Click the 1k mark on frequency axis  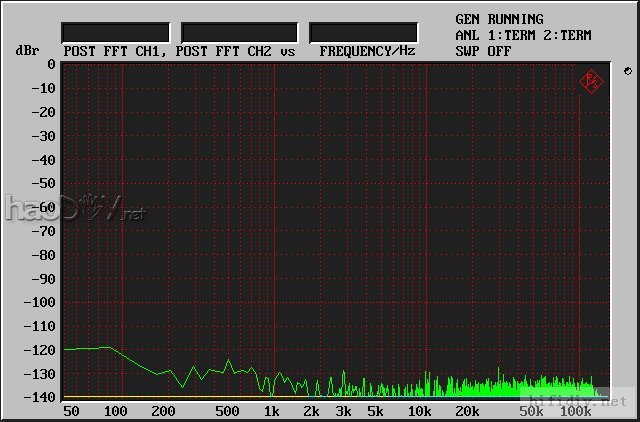[271, 411]
